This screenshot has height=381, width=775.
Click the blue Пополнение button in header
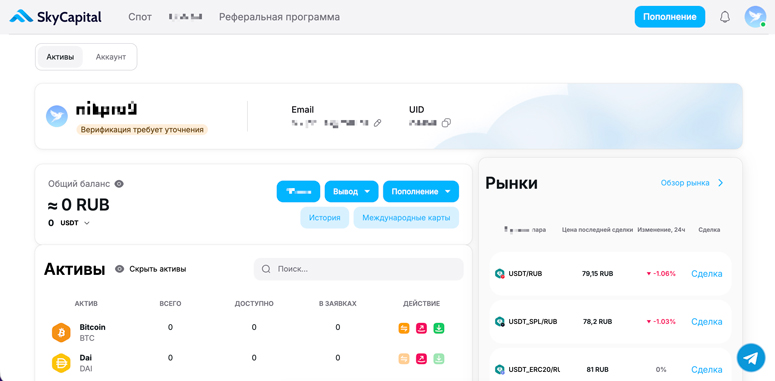point(670,17)
